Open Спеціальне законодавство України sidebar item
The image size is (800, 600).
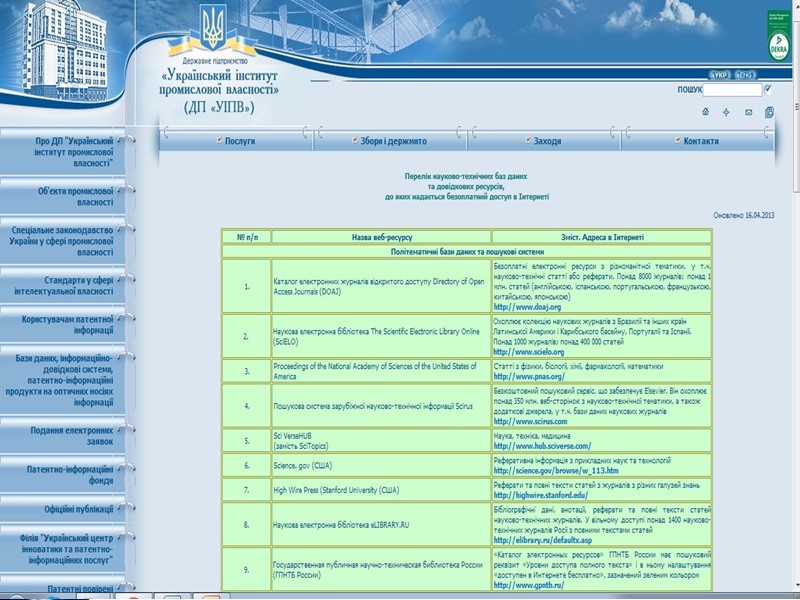click(62, 241)
